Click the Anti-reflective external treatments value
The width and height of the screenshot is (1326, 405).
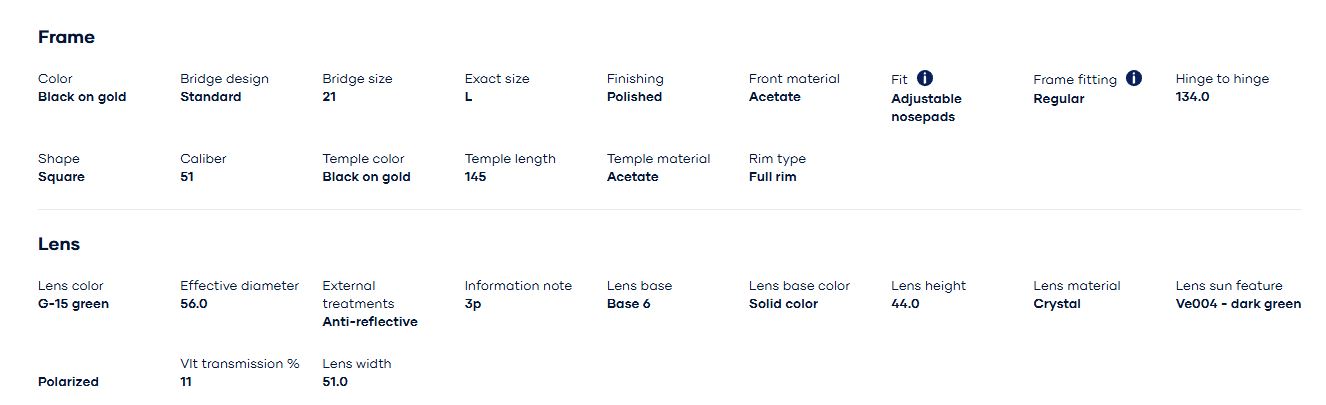tap(370, 322)
